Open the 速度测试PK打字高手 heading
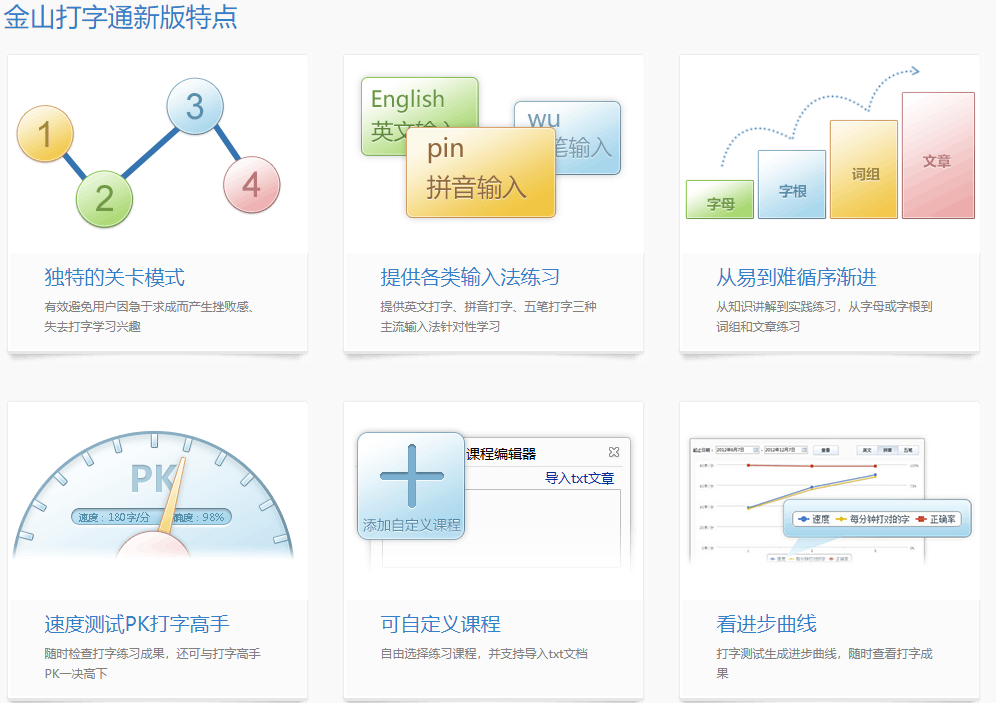996x703 pixels. click(137, 624)
